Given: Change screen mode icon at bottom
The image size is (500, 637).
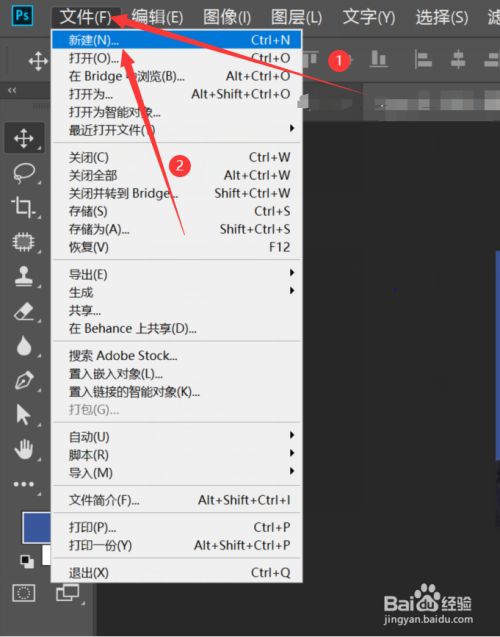Looking at the screenshot, I should (67, 593).
